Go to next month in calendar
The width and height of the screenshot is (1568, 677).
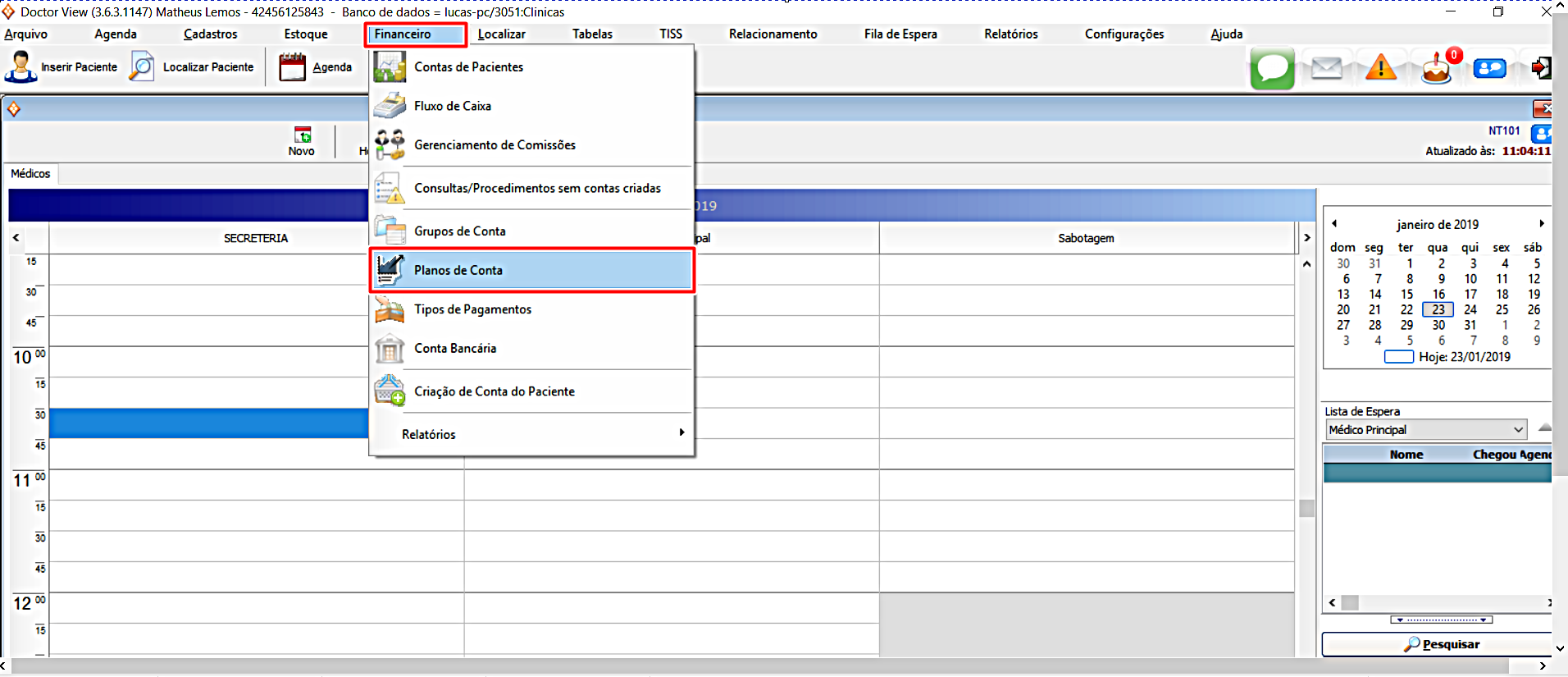coord(1542,223)
